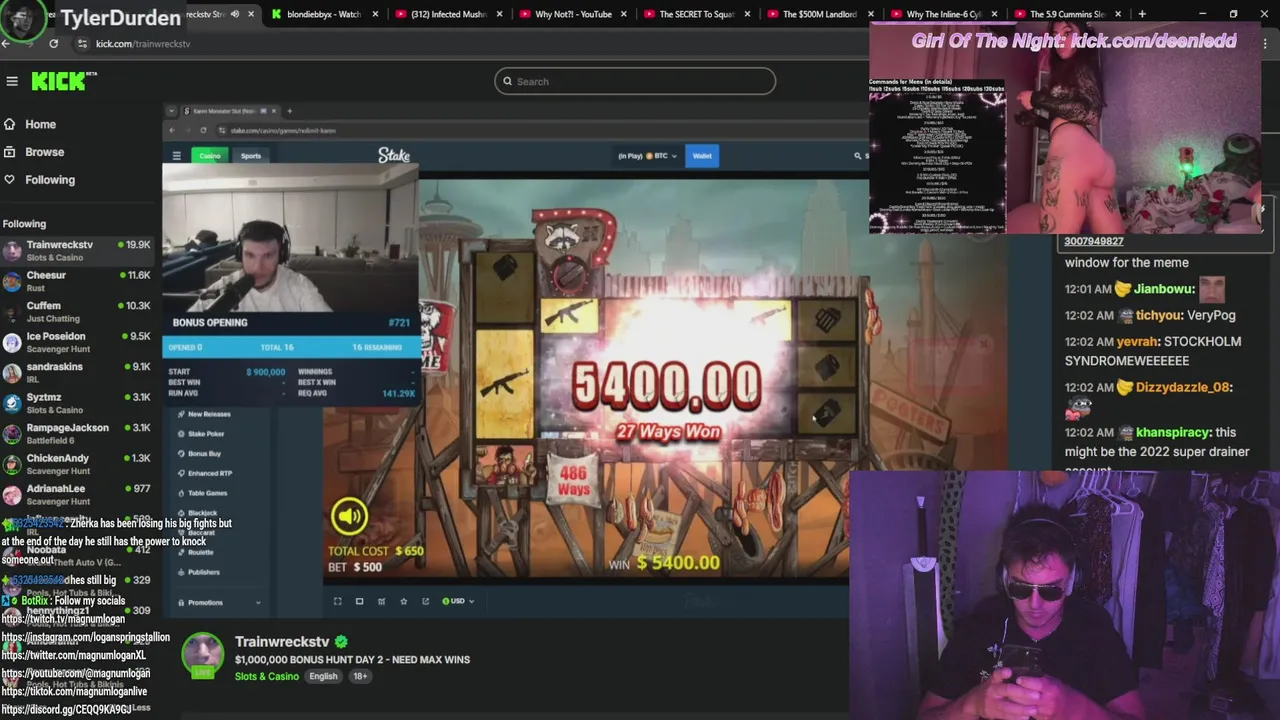Reload the inner Stake browser page

point(203,130)
